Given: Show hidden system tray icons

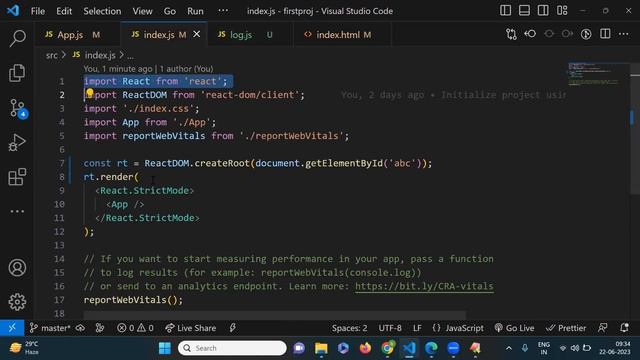Looking at the screenshot, I should (x=509, y=348).
